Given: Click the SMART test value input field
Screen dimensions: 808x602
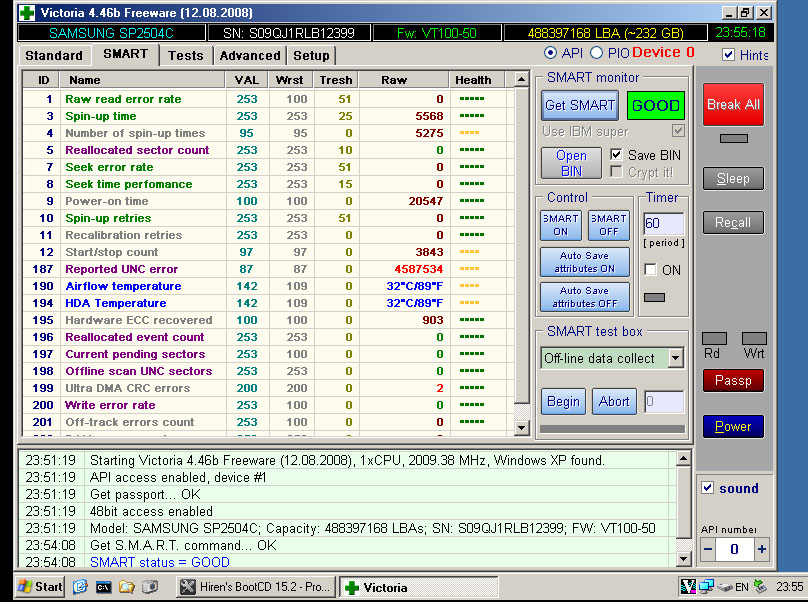Looking at the screenshot, I should (664, 402).
